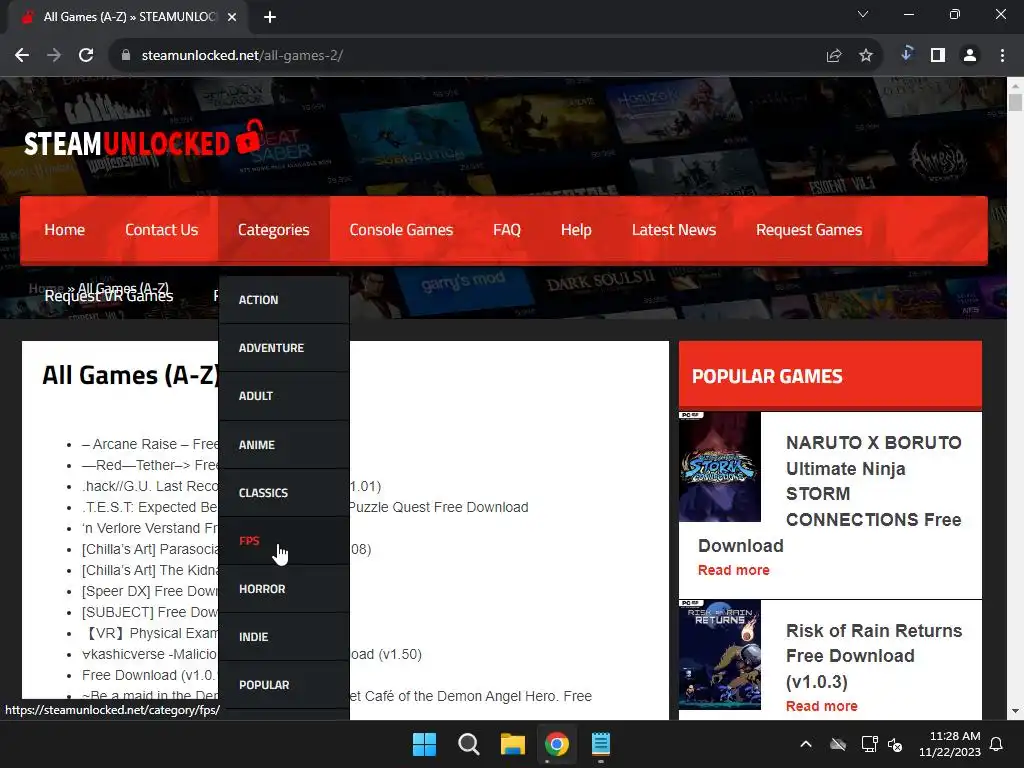The image size is (1024, 768).
Task: Click the volume muted tray icon
Action: point(895,744)
